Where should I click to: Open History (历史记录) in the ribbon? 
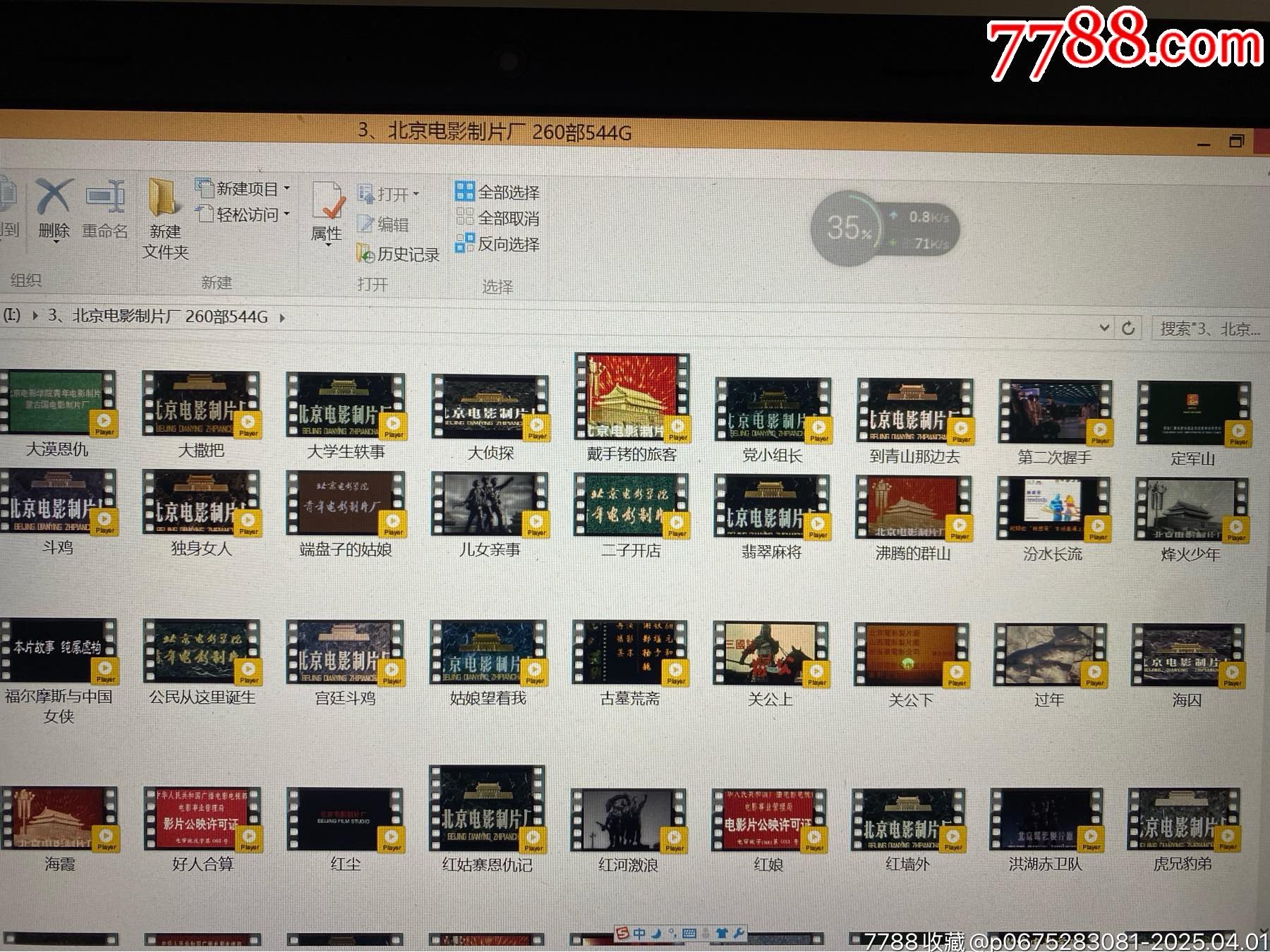[x=399, y=254]
